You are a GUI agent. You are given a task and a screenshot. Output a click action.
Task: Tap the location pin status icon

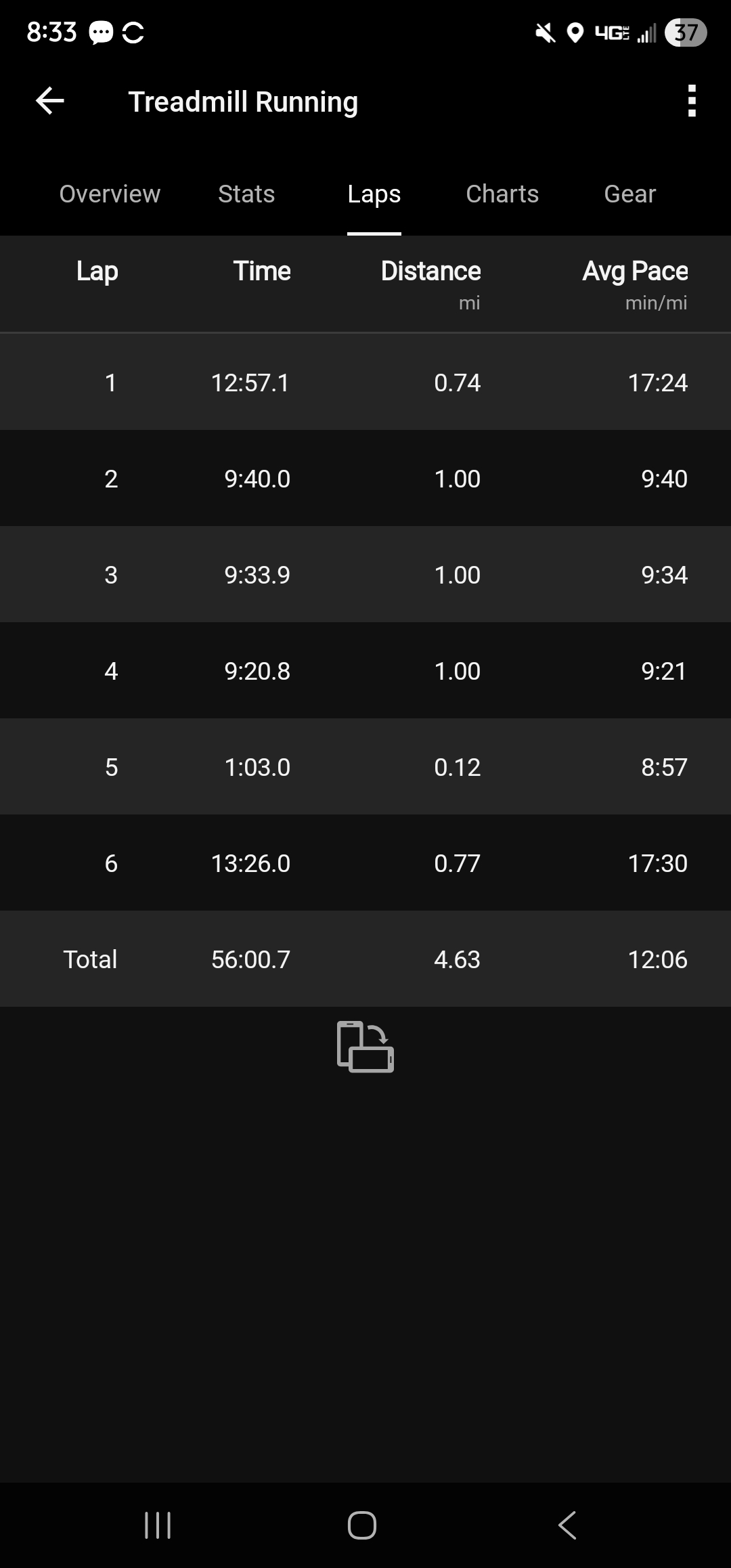pyautogui.click(x=575, y=32)
